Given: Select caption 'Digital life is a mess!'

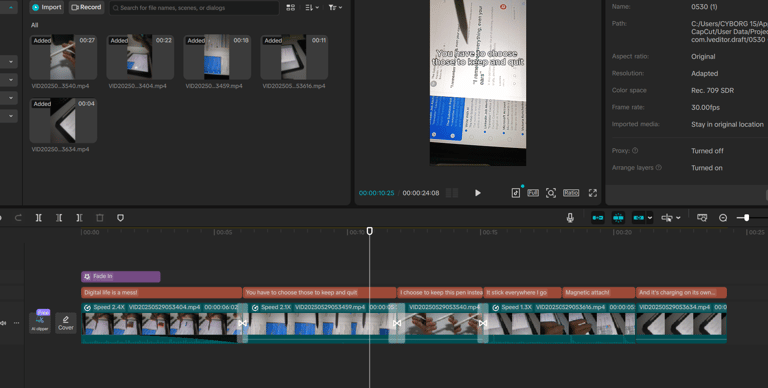Looking at the screenshot, I should (x=162, y=292).
